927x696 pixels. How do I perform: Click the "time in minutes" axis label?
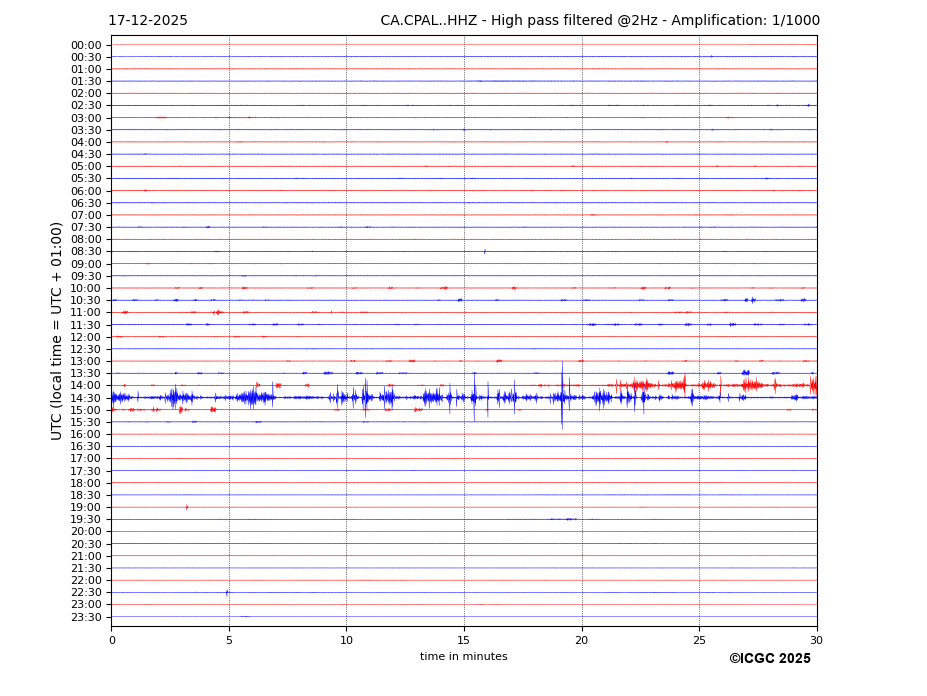(463, 657)
